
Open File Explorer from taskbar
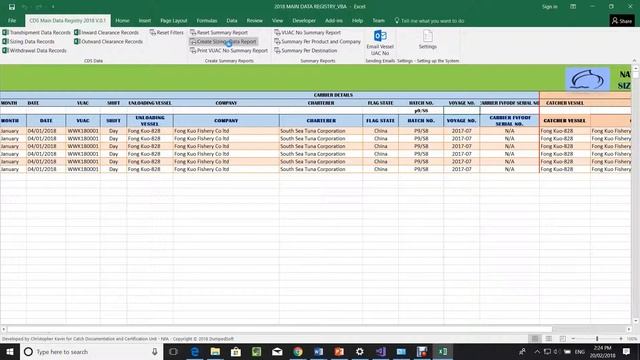[x=215, y=351]
